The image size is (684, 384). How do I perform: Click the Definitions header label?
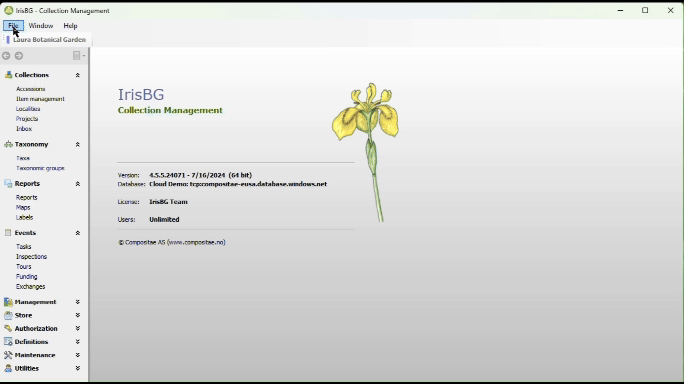pos(31,342)
